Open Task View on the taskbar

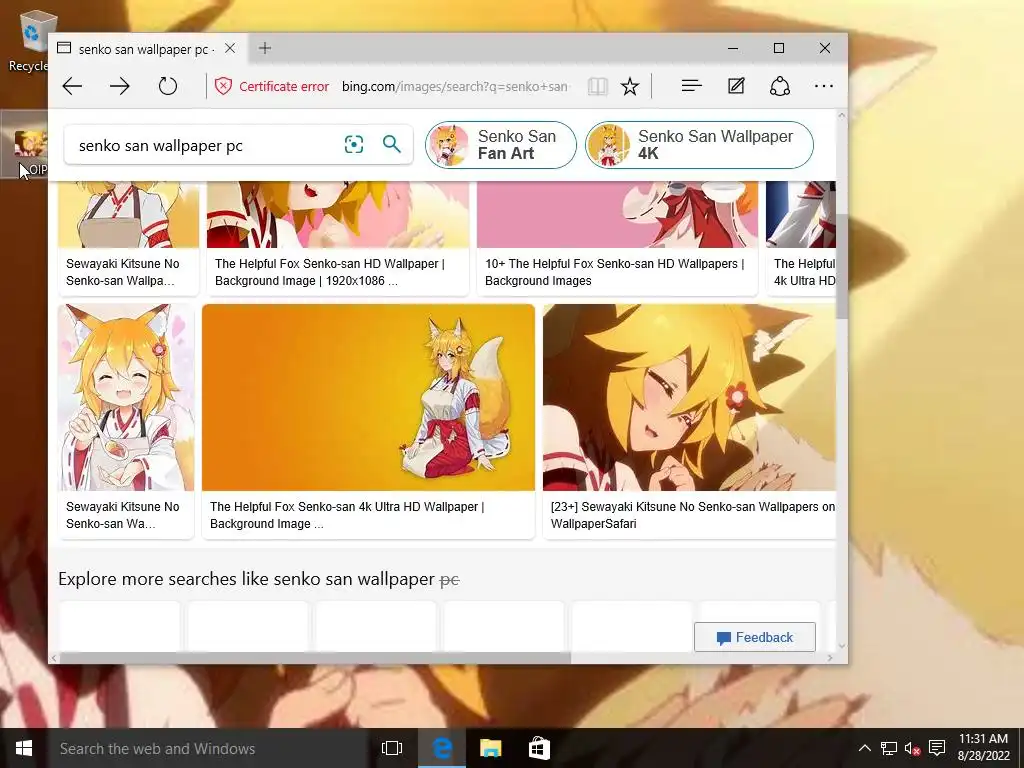click(x=391, y=748)
